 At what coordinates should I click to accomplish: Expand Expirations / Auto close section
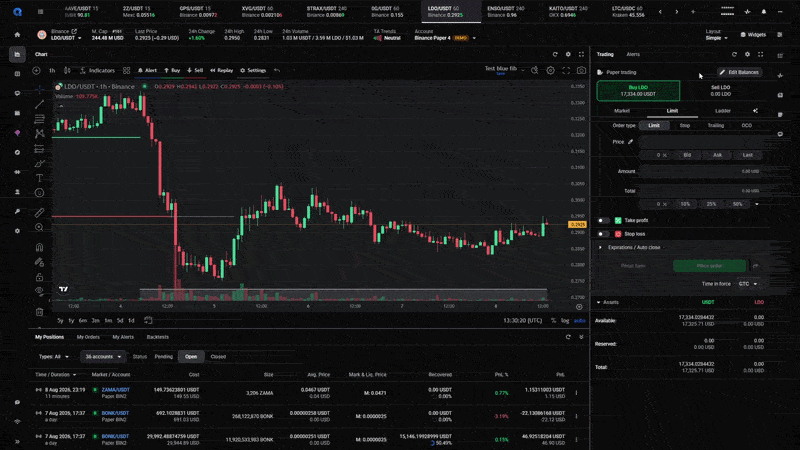(x=630, y=247)
